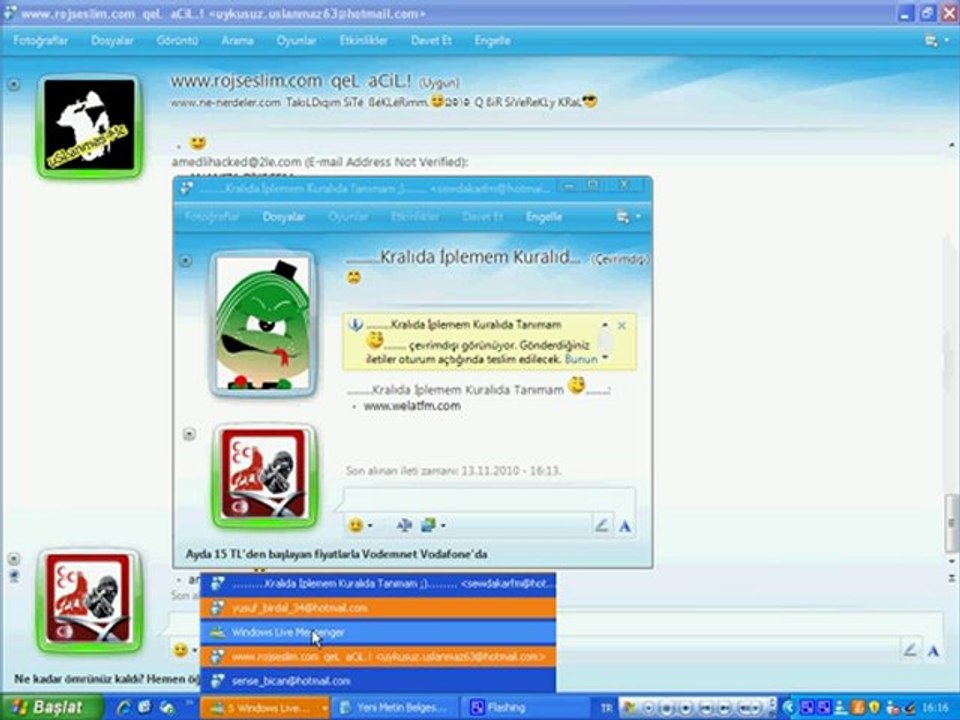Click www.rojseslim.com qeL aCiL.! contact name

tap(291, 81)
